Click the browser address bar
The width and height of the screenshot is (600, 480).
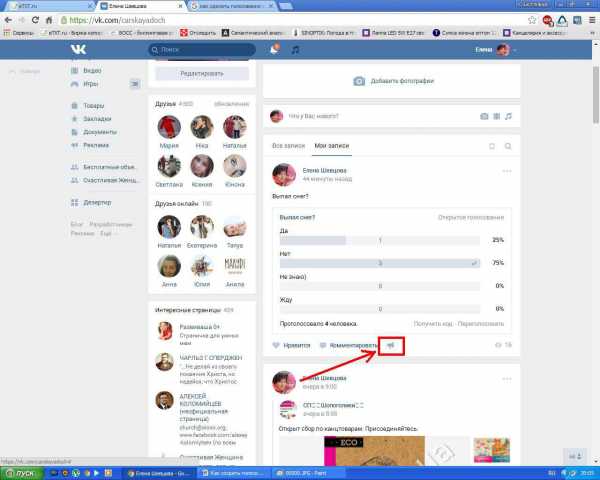[293, 20]
